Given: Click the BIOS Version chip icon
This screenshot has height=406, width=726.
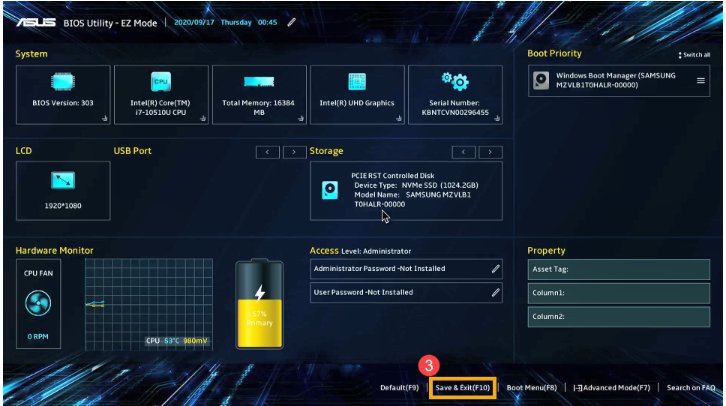Looking at the screenshot, I should [x=62, y=82].
